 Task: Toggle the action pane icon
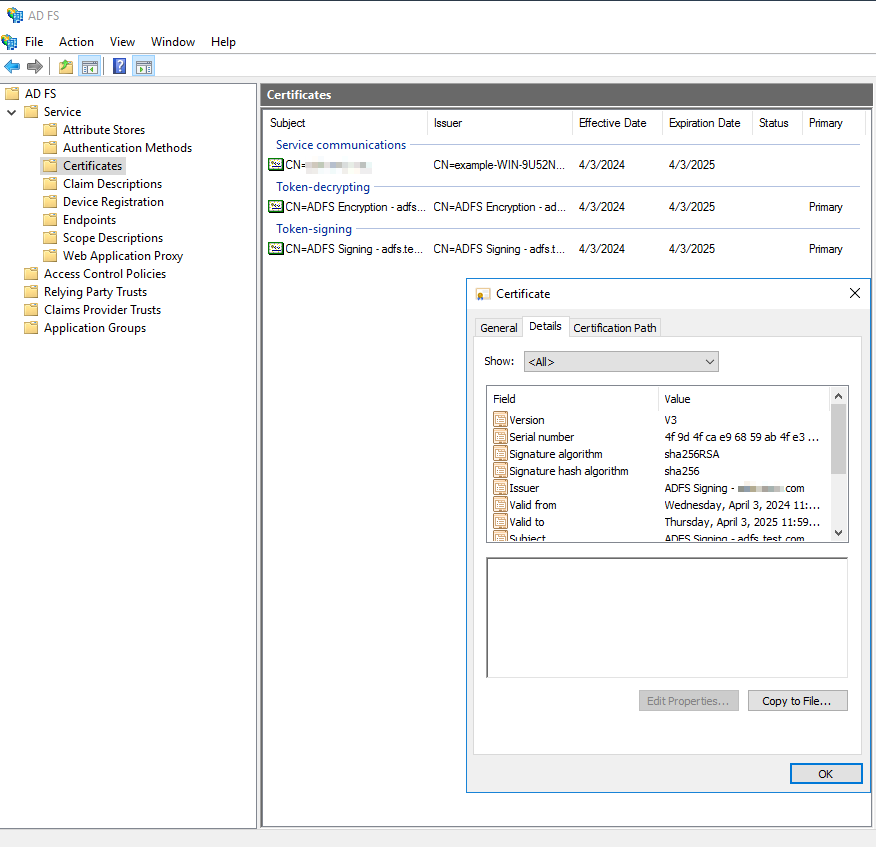[143, 66]
